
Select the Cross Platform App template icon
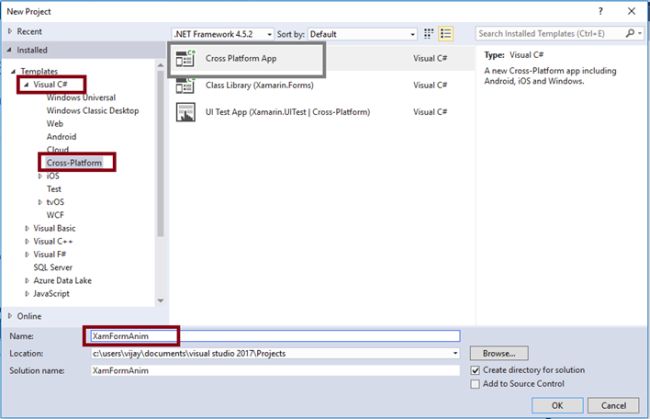[185, 58]
